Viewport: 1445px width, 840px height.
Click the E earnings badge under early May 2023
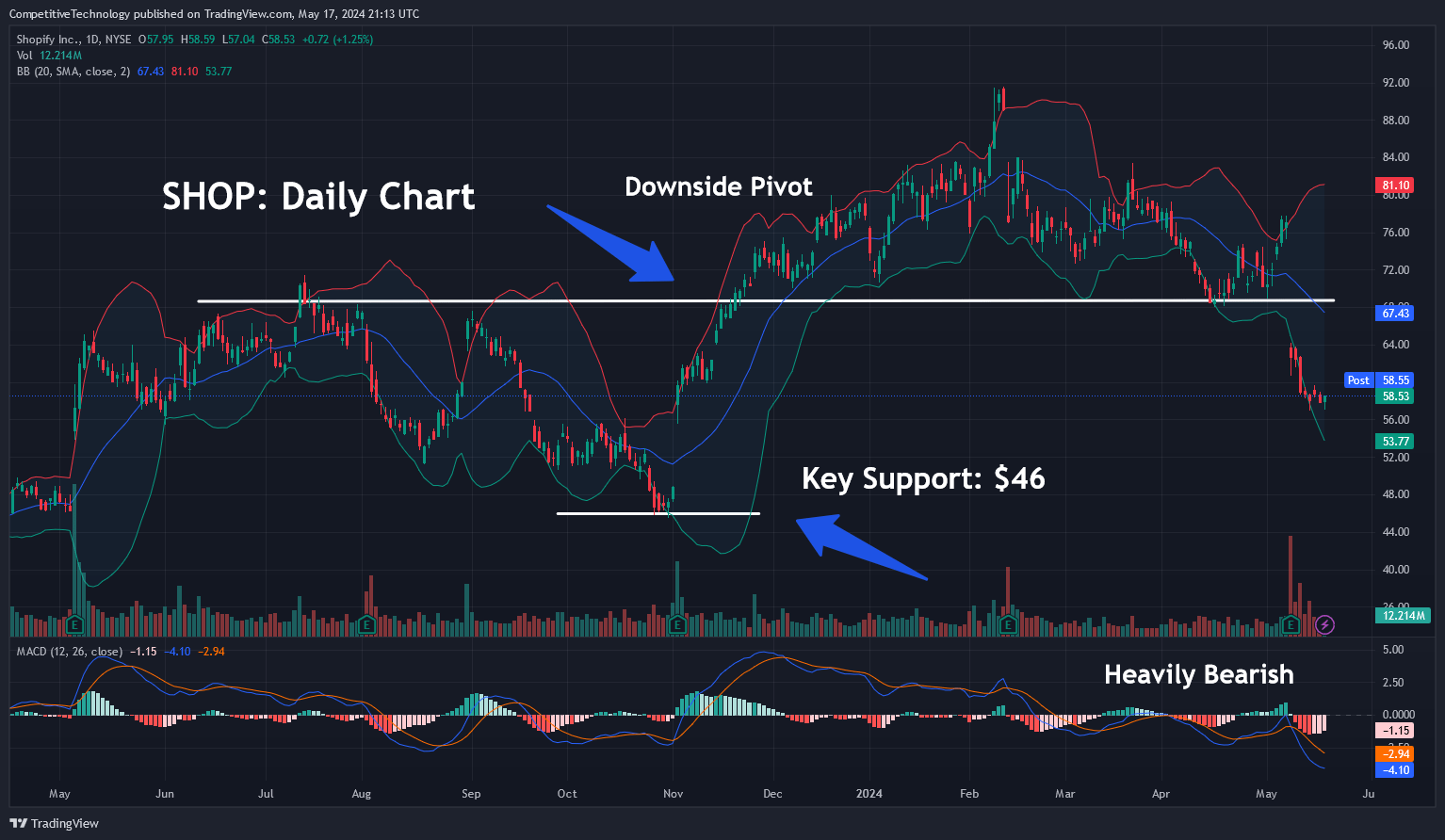tap(73, 624)
